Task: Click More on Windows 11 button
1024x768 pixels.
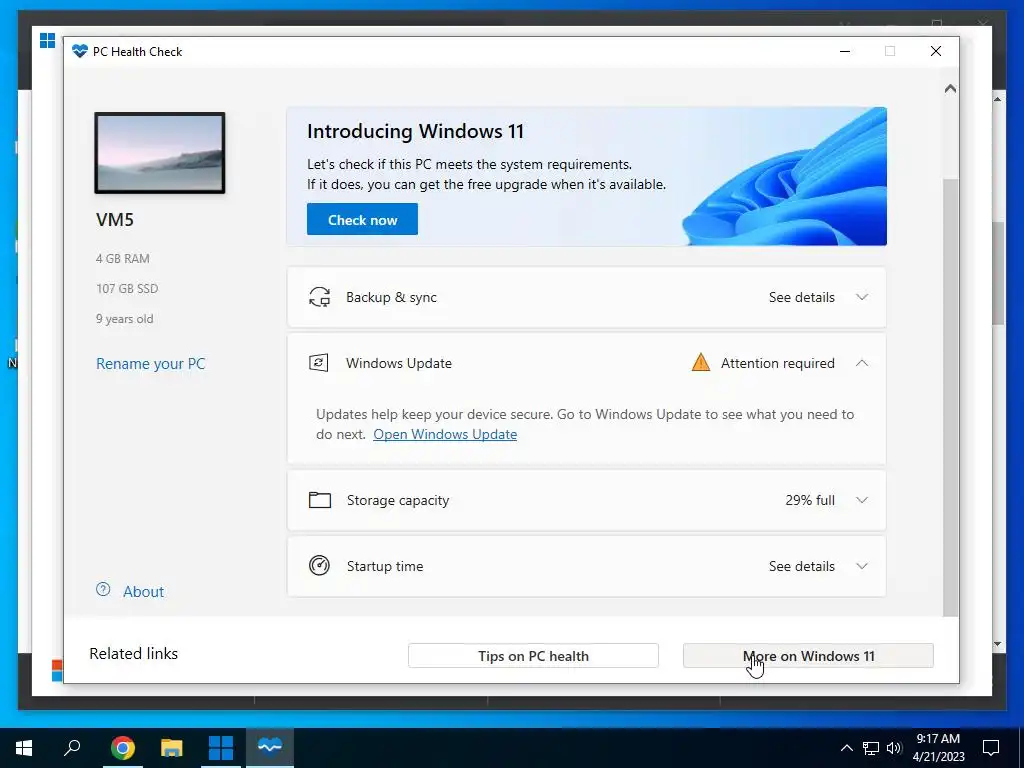Action: 808,656
